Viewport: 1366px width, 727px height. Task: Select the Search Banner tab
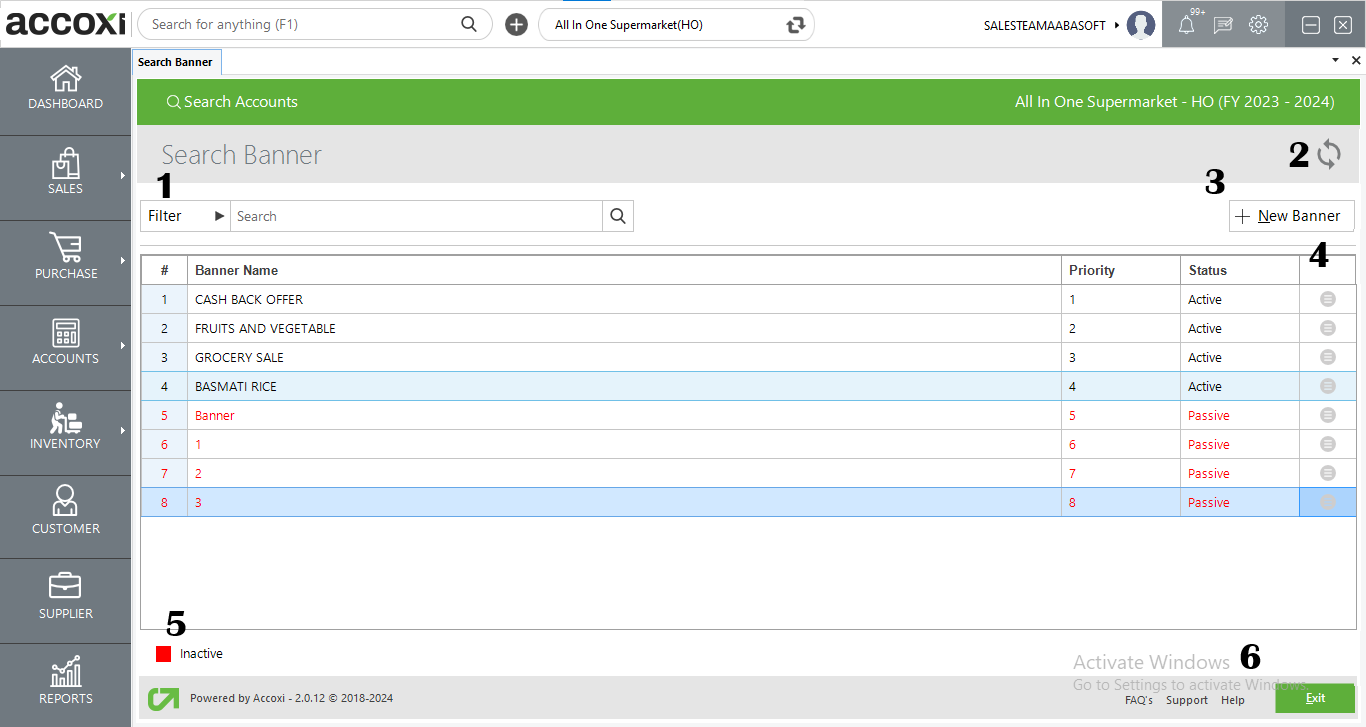click(176, 61)
